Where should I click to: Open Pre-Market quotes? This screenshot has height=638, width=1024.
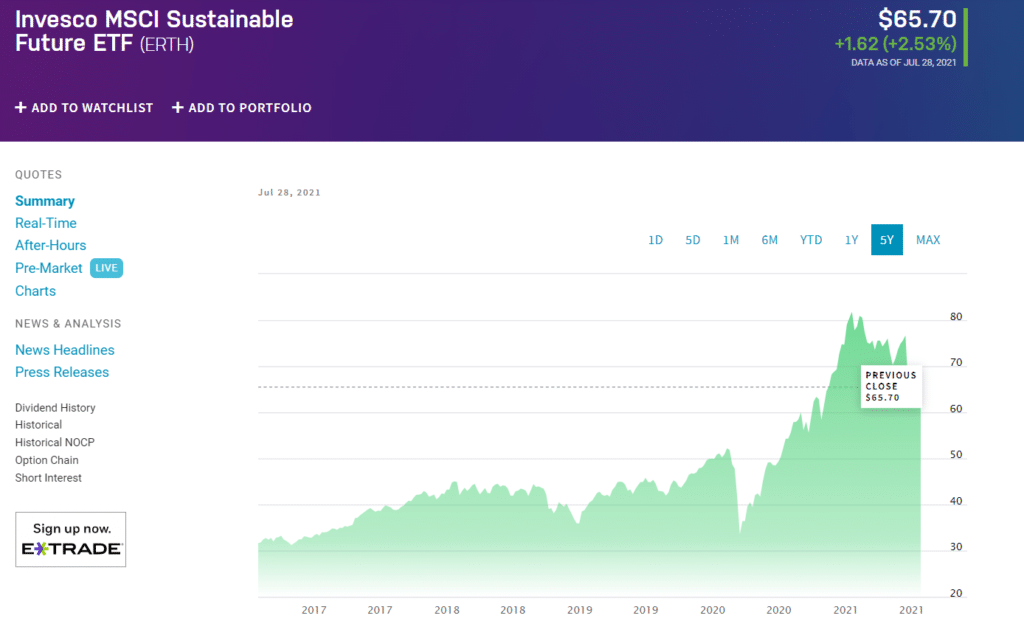pos(48,268)
